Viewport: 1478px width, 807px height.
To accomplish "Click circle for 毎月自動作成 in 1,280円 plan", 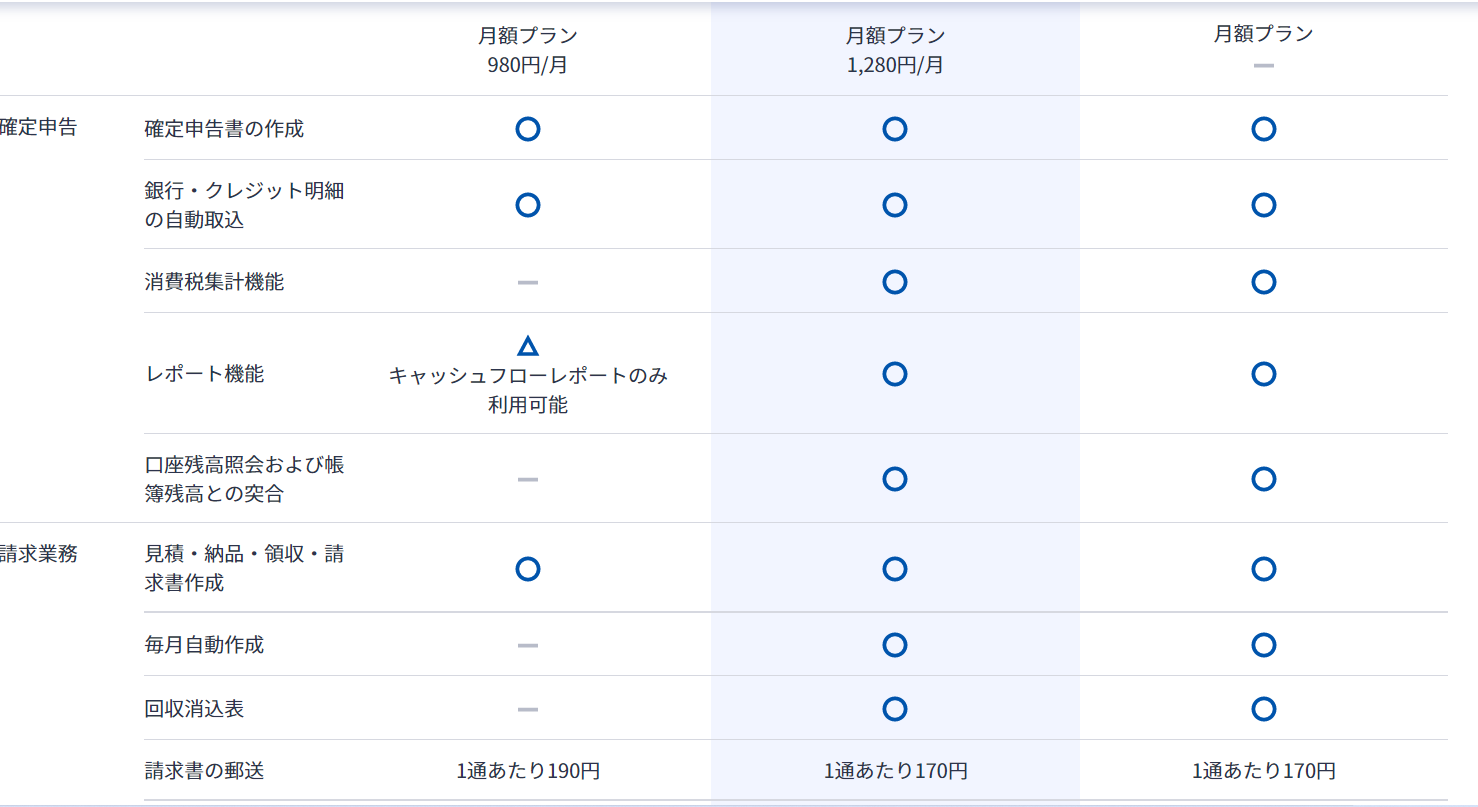I will pos(895,645).
